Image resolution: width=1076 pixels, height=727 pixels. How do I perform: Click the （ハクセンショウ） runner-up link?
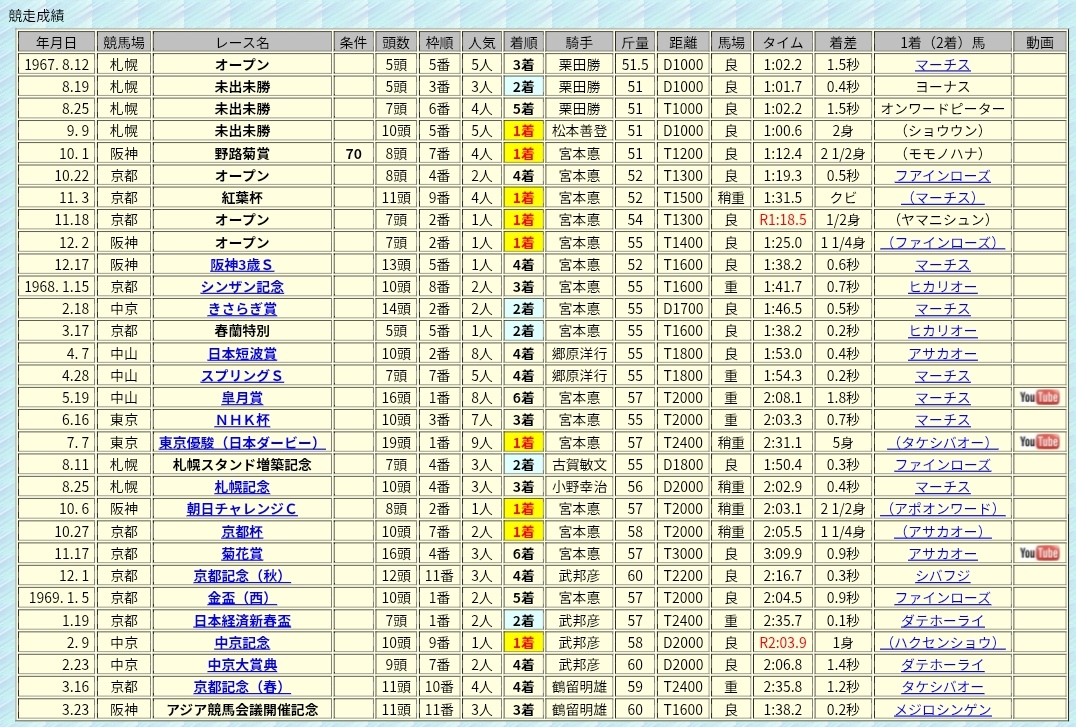pos(942,642)
